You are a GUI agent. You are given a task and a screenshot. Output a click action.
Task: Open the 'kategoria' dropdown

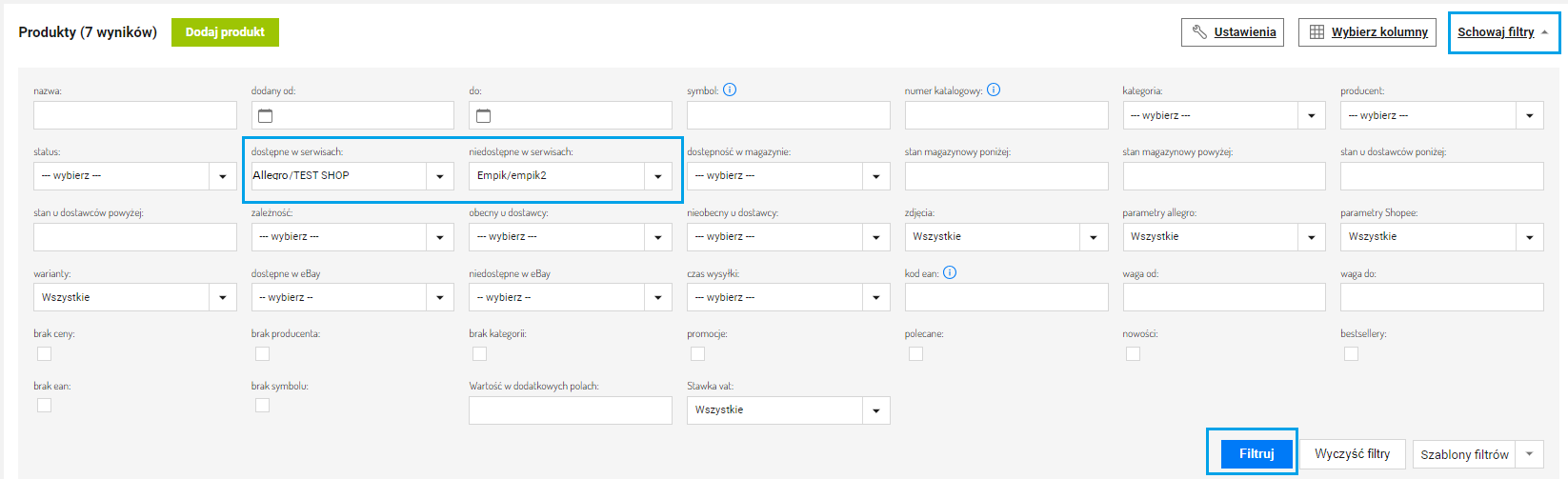click(x=1311, y=116)
